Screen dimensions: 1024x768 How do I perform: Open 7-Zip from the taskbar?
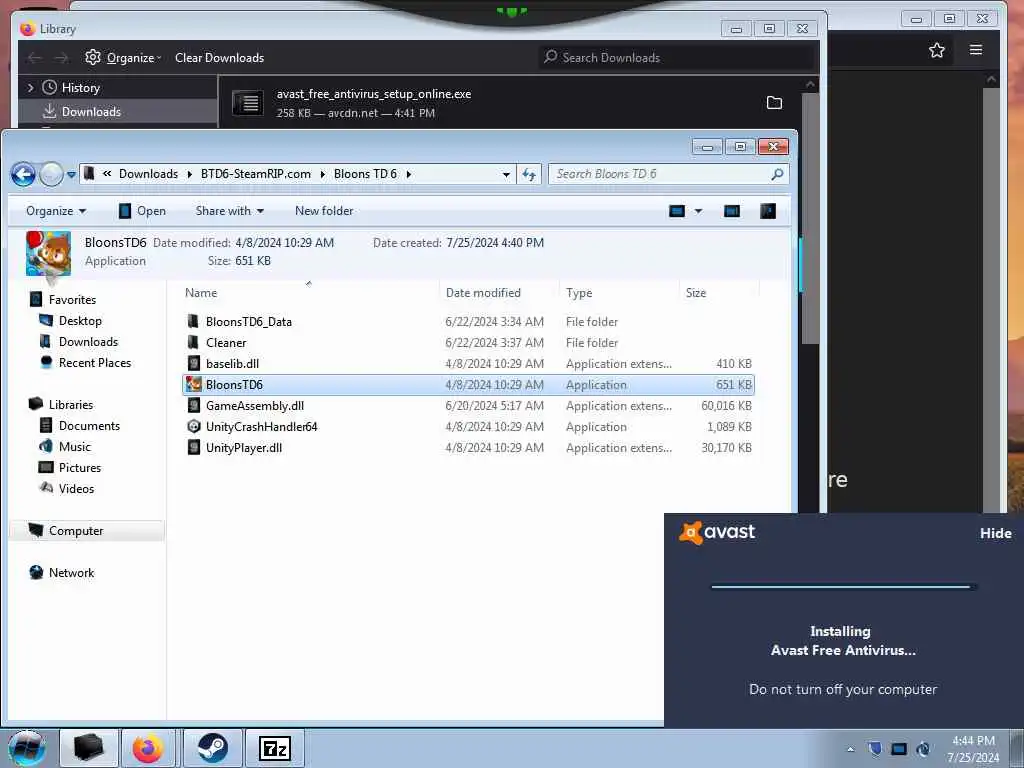click(x=274, y=748)
